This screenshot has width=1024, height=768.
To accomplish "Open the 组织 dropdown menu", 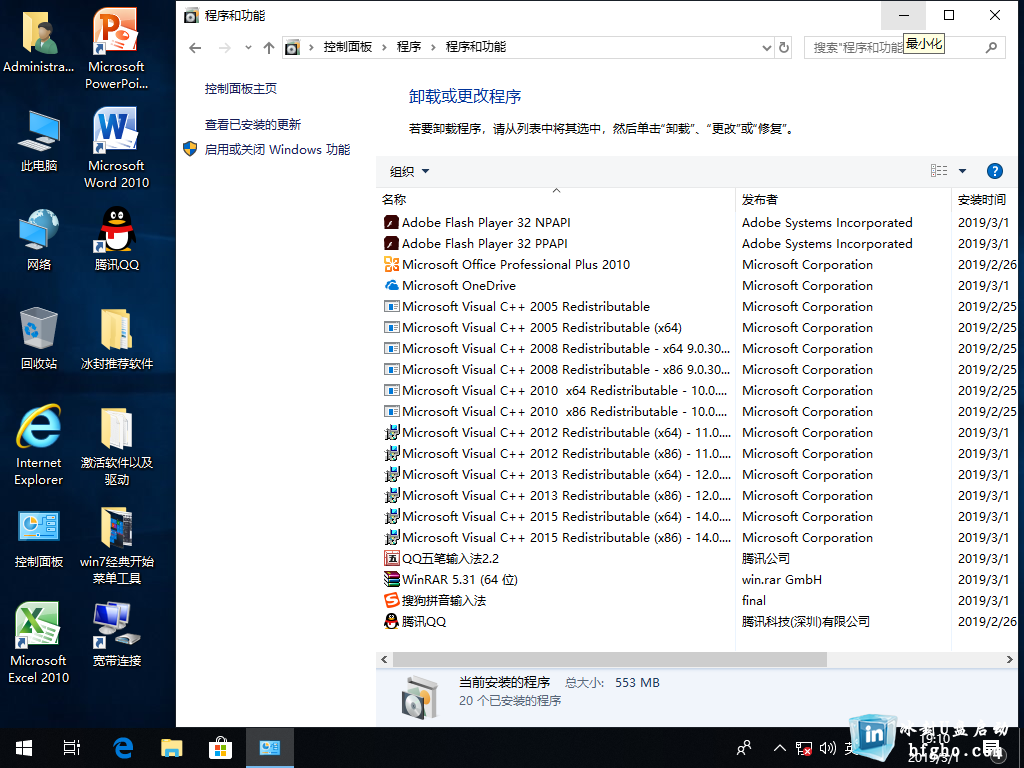I will [x=409, y=172].
